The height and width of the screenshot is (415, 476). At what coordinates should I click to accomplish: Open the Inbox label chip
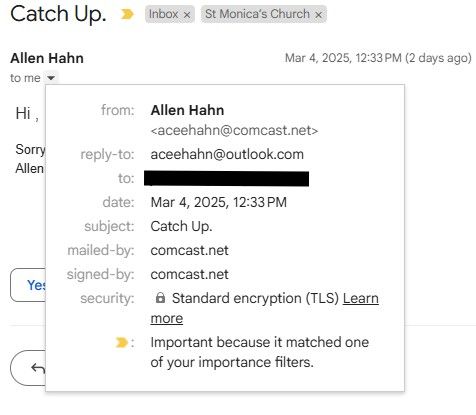(163, 14)
